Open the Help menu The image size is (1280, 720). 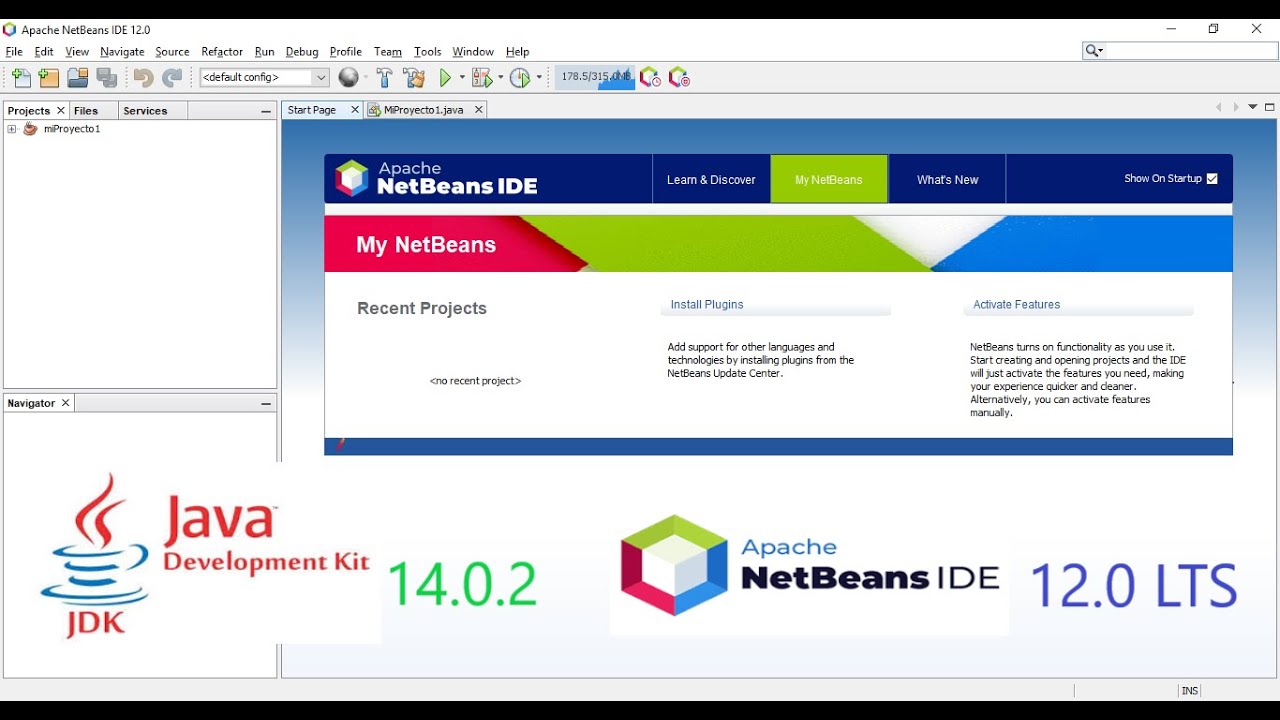coord(517,52)
